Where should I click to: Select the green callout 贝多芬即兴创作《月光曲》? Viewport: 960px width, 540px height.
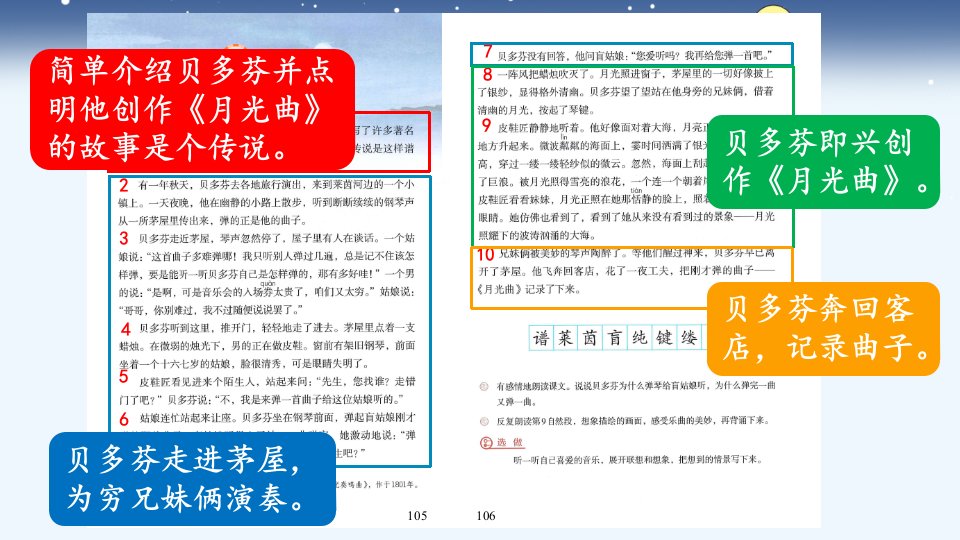822,162
